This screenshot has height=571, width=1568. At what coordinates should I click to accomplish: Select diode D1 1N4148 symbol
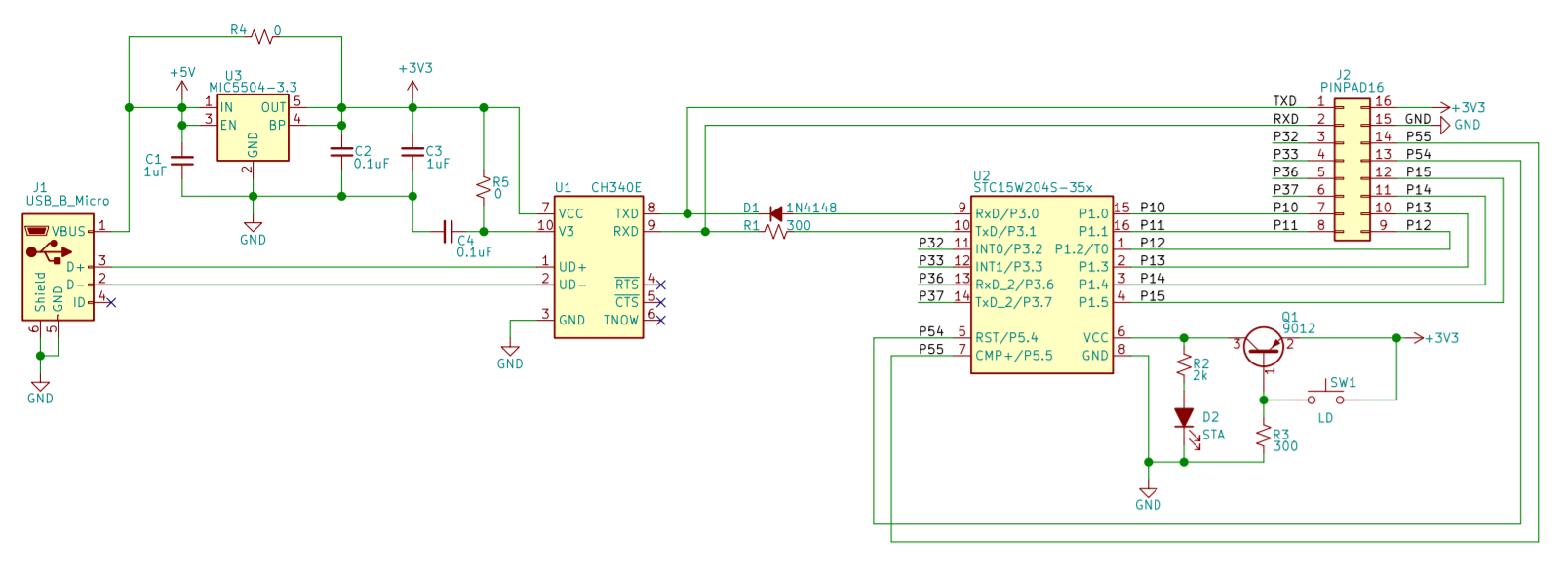(776, 213)
